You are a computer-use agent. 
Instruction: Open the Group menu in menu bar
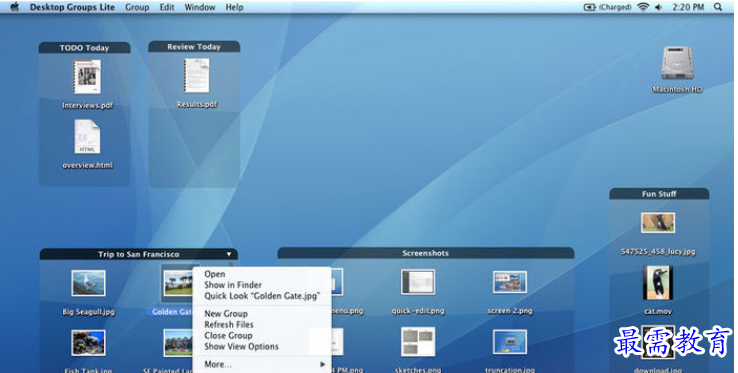[137, 7]
